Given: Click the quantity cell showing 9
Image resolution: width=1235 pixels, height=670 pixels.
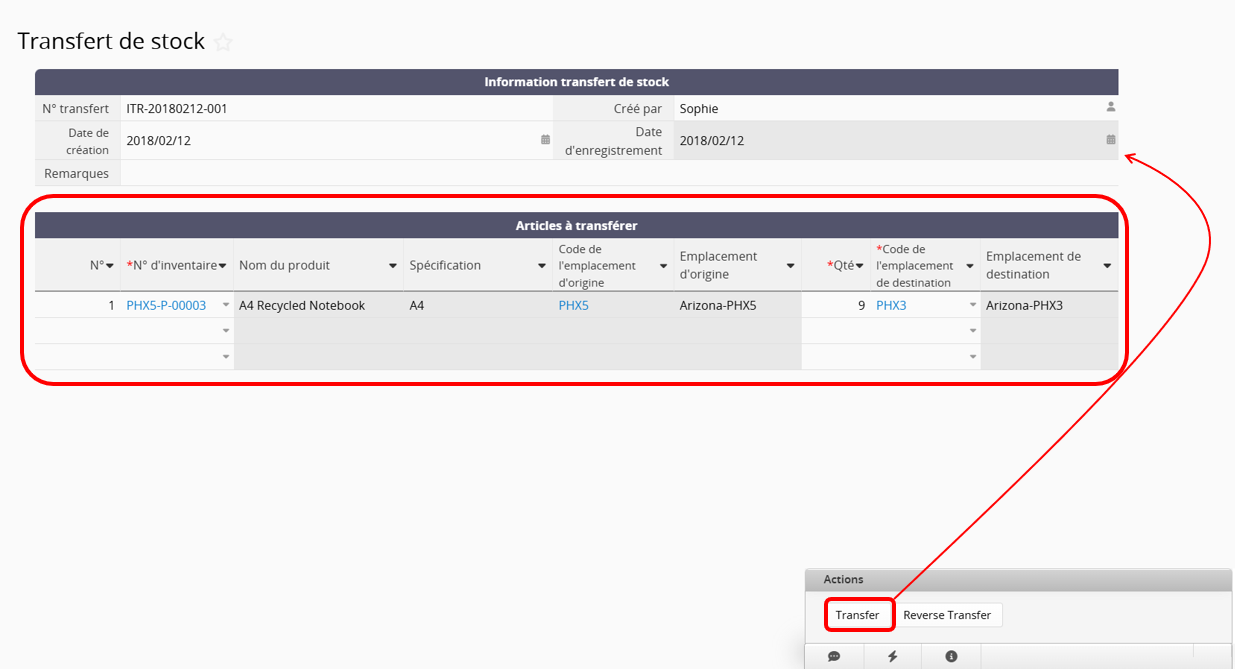Looking at the screenshot, I should [x=835, y=306].
